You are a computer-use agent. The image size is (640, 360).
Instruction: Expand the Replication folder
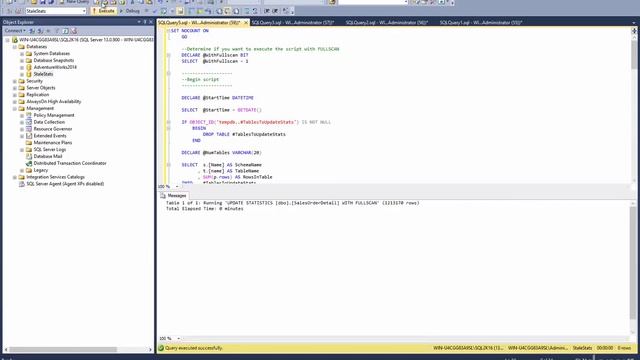click(15, 95)
